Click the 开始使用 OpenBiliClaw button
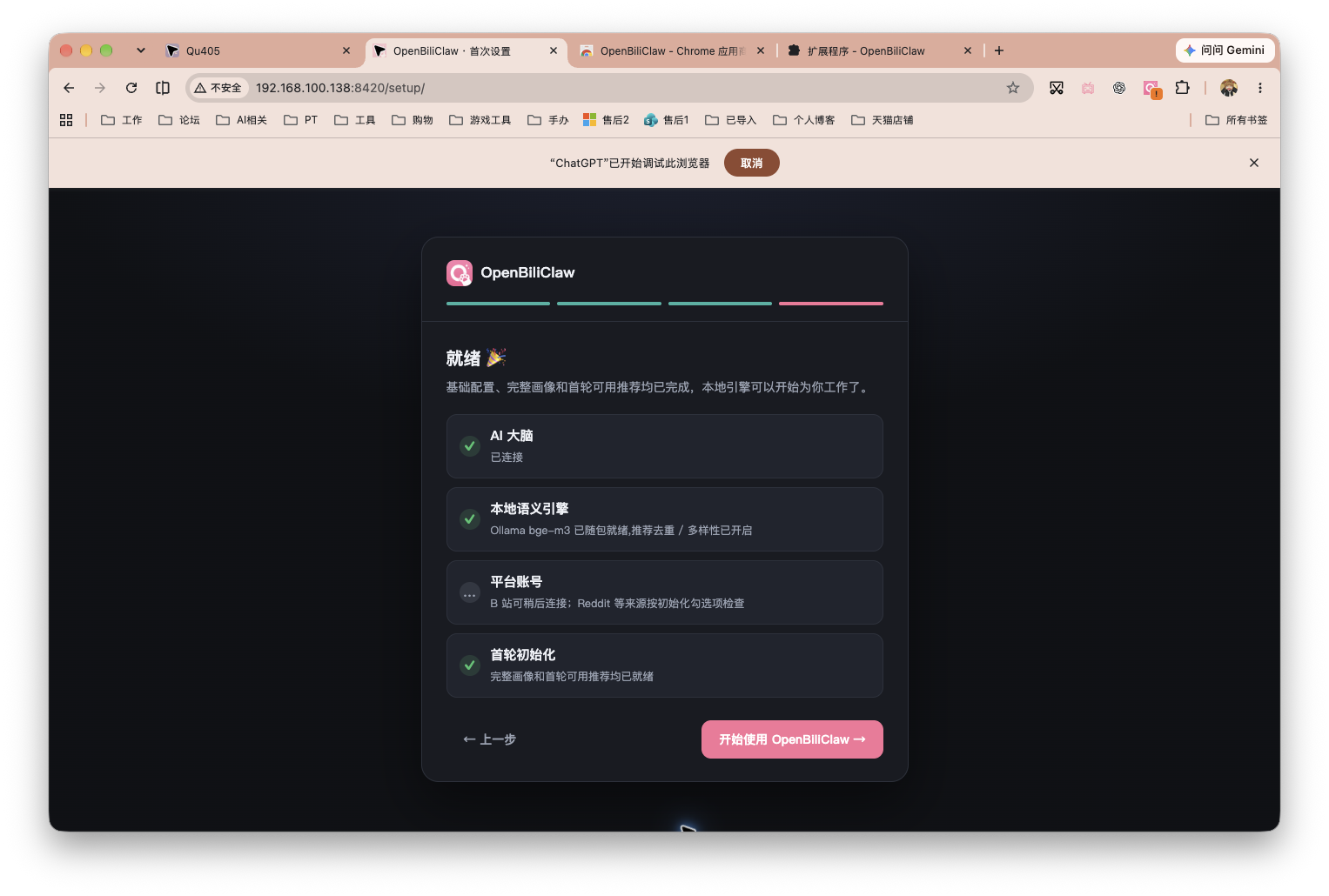Screen dimensions: 1329x896 tap(792, 739)
